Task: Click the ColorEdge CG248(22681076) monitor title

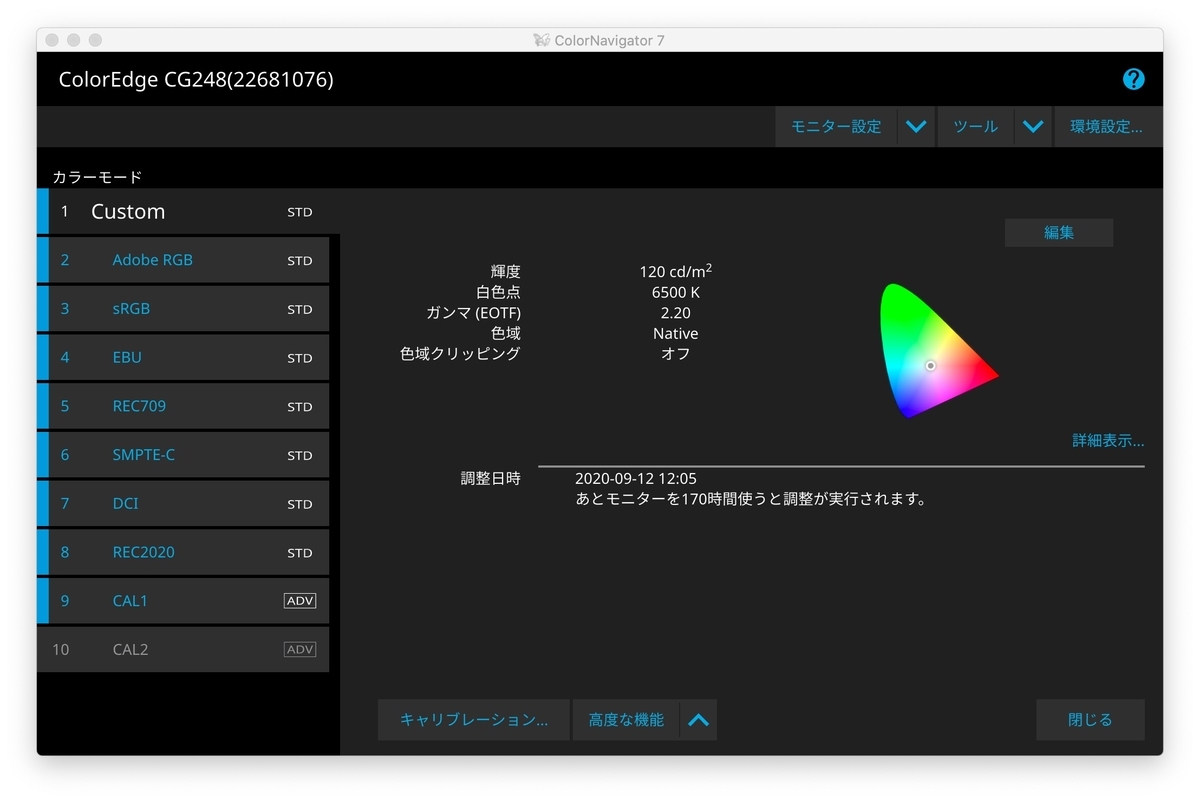Action: [196, 80]
